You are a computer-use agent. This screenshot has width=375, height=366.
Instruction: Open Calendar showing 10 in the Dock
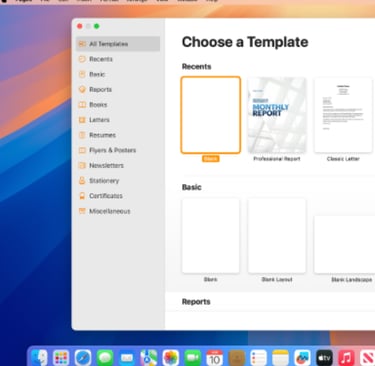(x=215, y=358)
